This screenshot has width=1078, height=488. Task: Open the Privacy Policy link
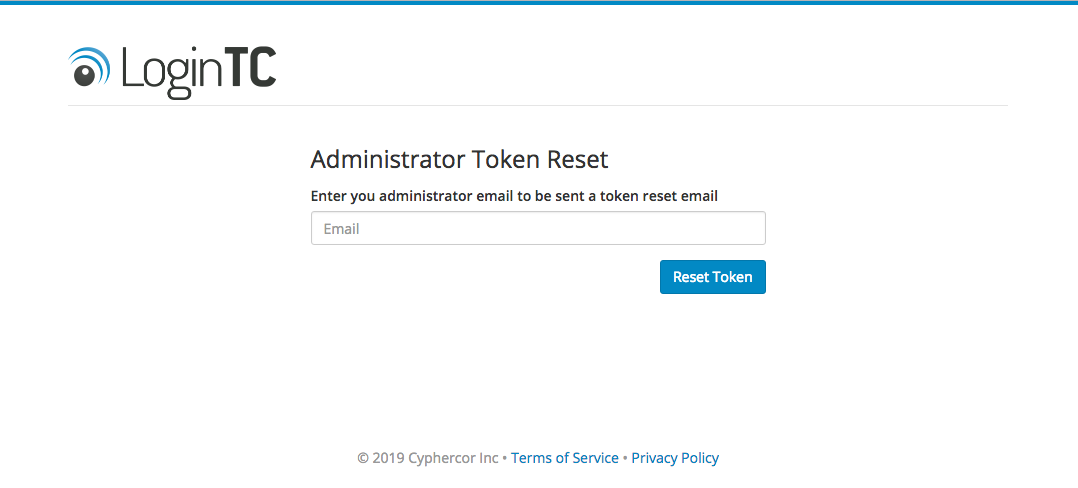coord(675,458)
